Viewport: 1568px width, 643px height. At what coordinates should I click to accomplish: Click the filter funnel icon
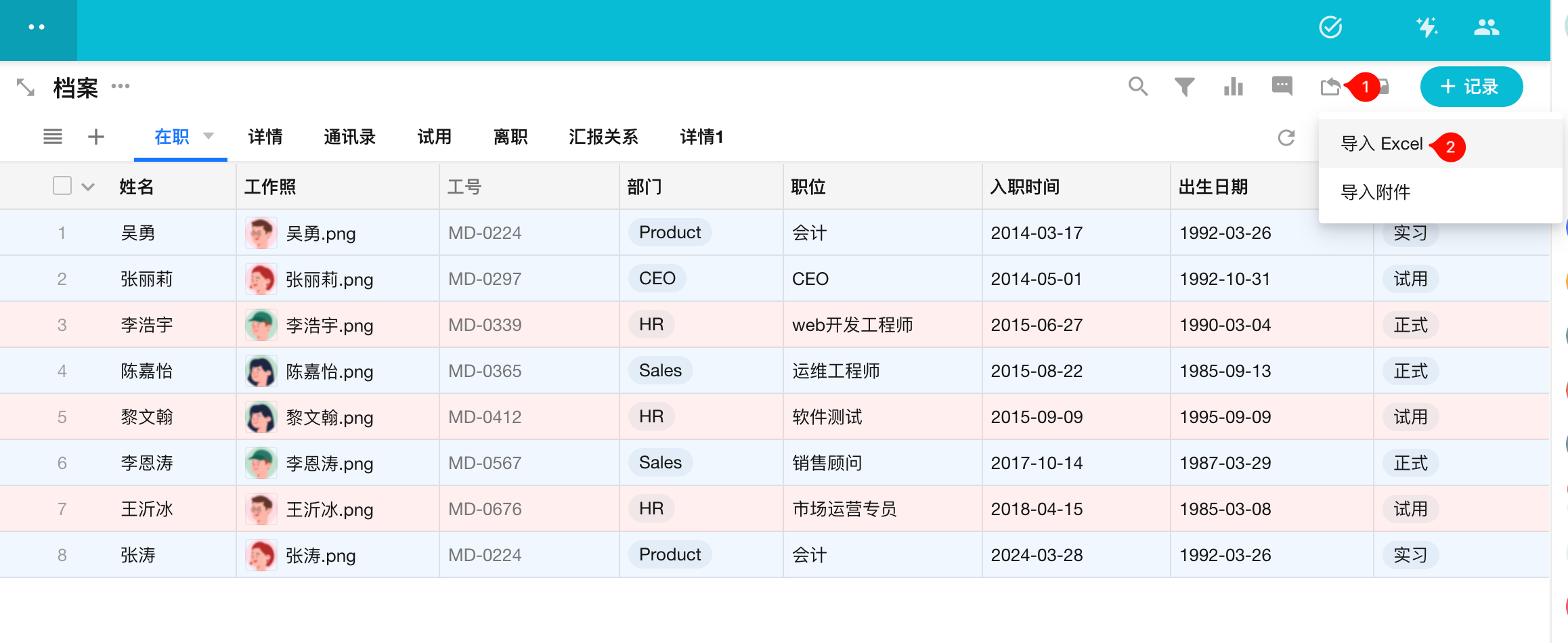[x=1184, y=87]
